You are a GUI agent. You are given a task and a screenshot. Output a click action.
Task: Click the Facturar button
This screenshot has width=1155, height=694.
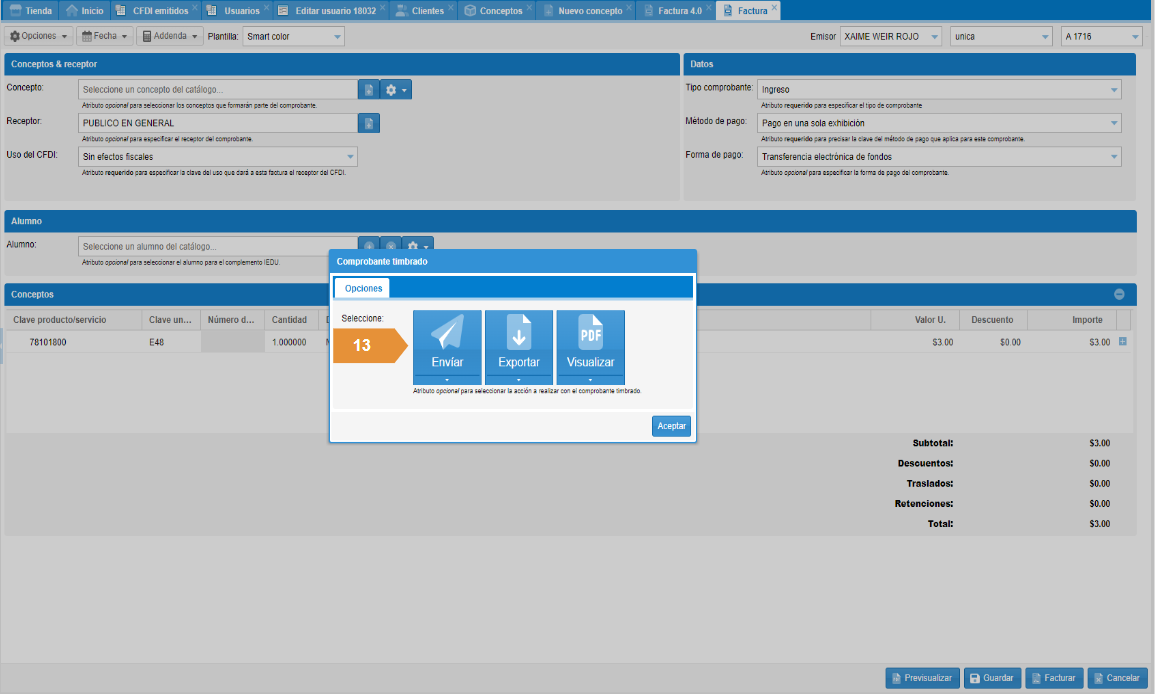pyautogui.click(x=1053, y=678)
